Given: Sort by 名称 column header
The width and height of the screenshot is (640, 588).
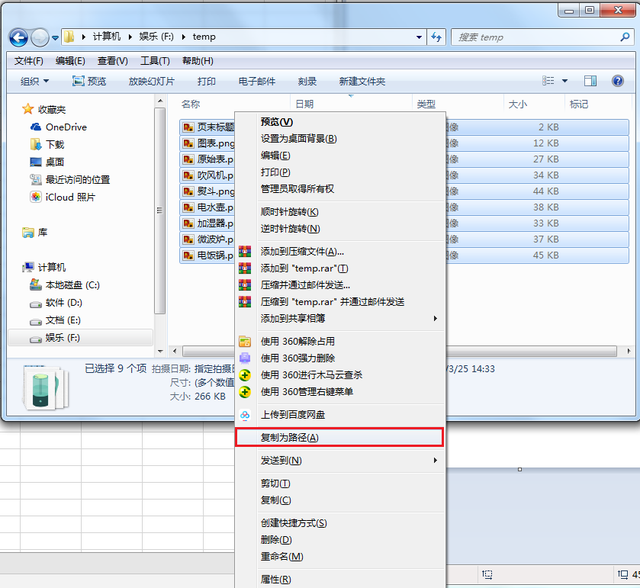Looking at the screenshot, I should (190, 104).
